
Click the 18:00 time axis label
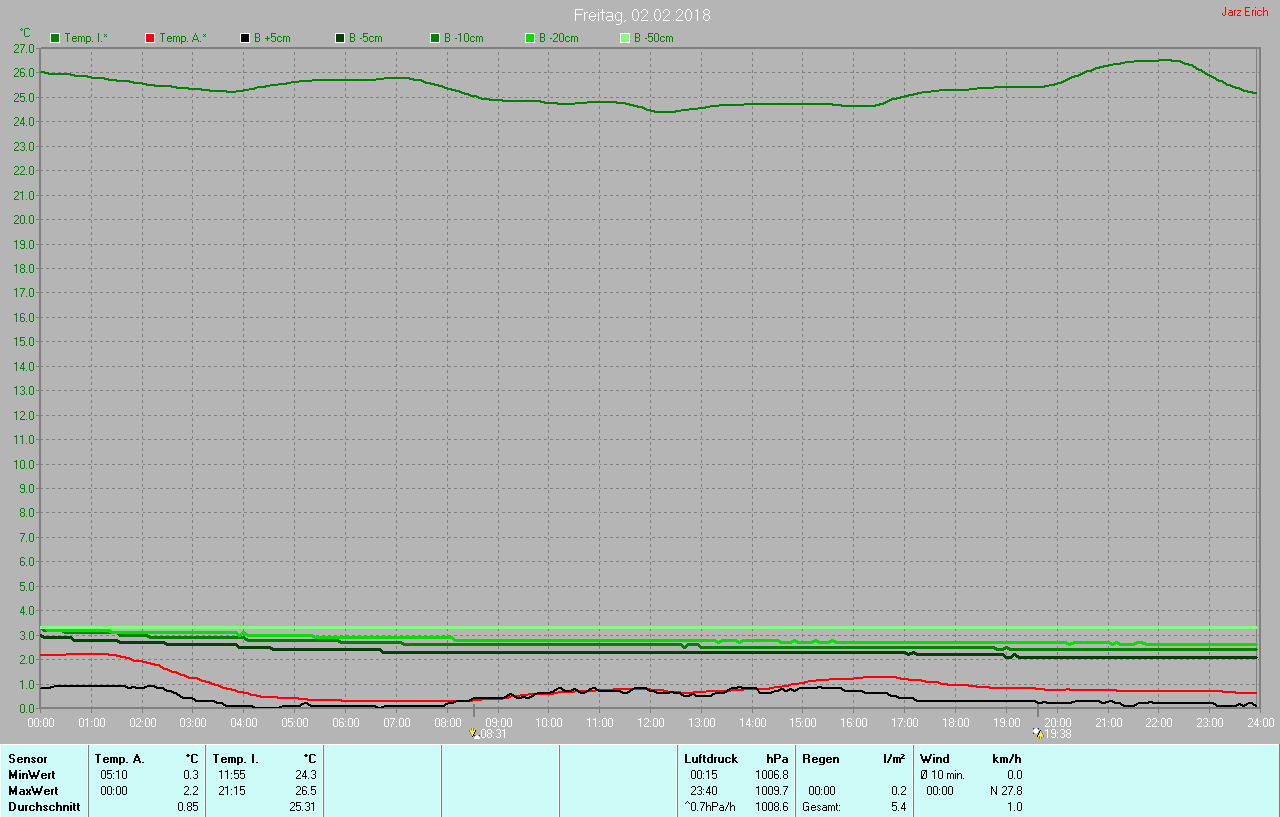(955, 722)
